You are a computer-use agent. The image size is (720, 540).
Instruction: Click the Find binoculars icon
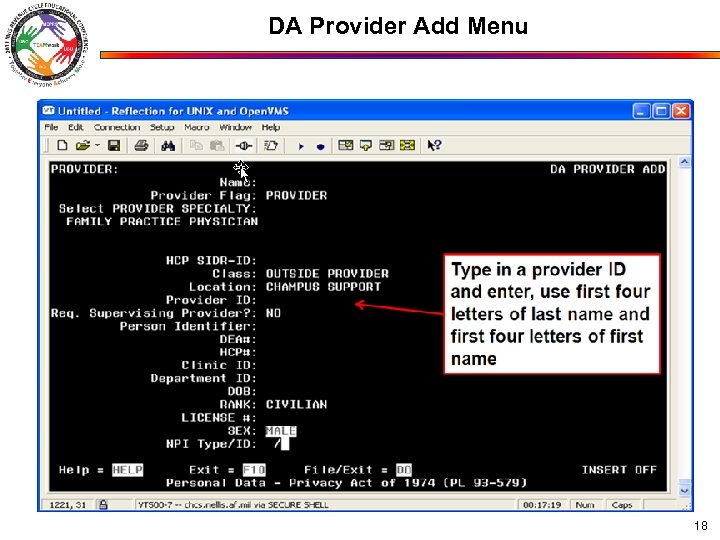(168, 146)
